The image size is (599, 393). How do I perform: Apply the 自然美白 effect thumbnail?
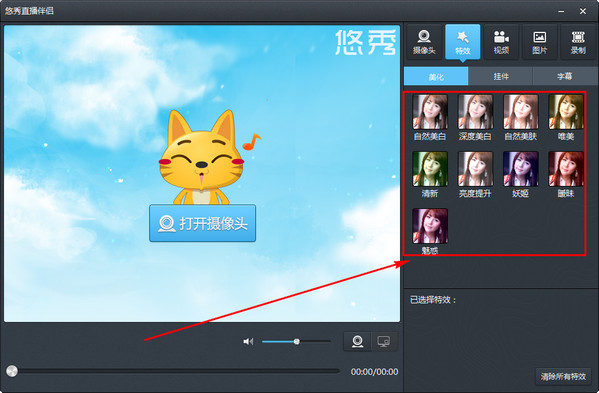(430, 112)
